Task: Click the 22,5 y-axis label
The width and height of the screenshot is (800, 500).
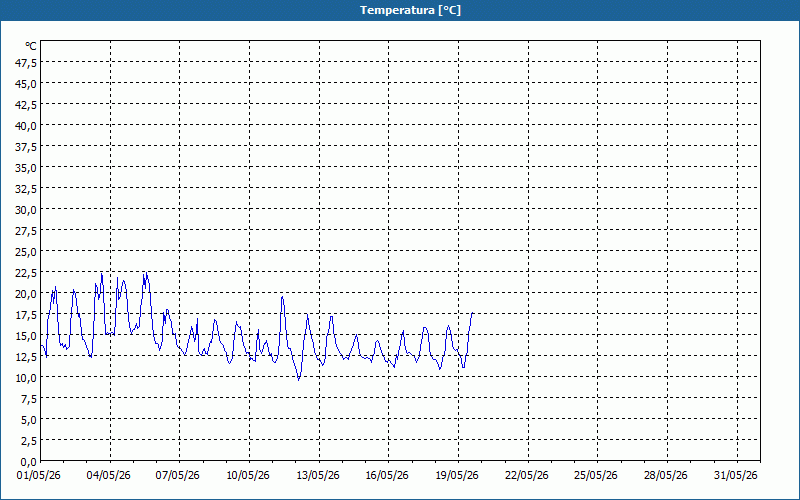Action: pos(27,273)
